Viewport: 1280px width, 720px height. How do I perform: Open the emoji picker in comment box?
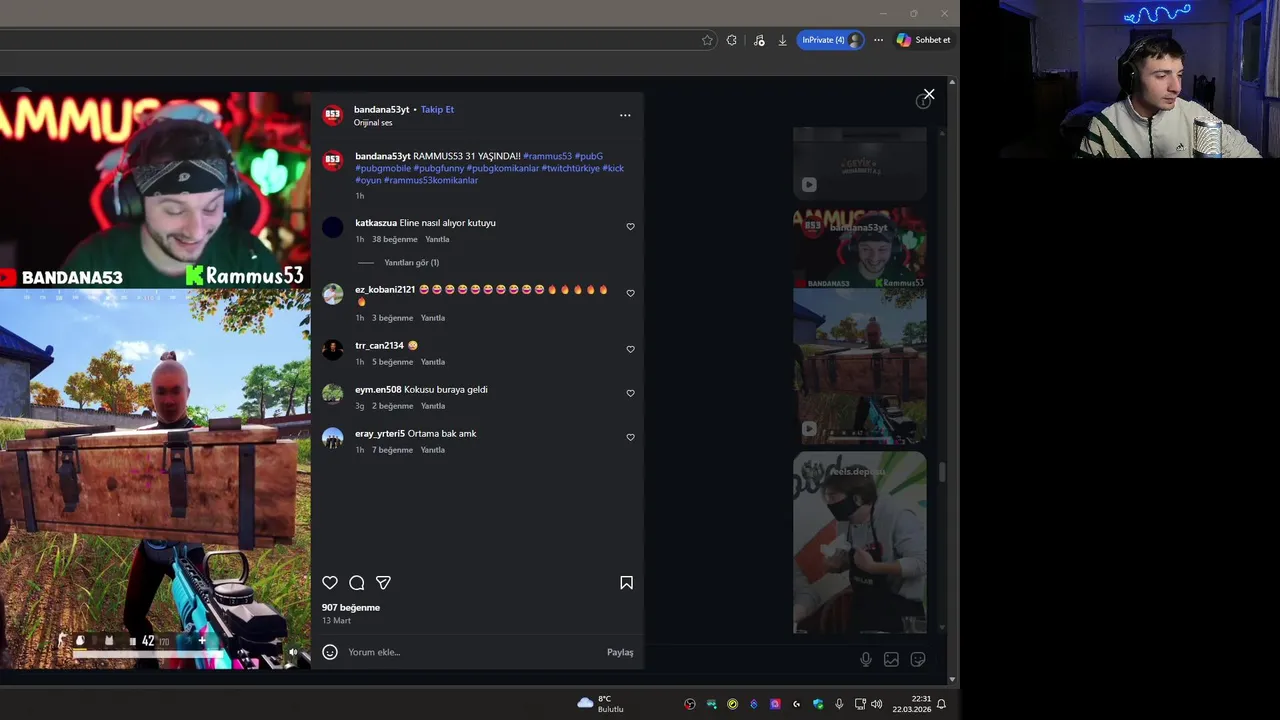pos(330,652)
